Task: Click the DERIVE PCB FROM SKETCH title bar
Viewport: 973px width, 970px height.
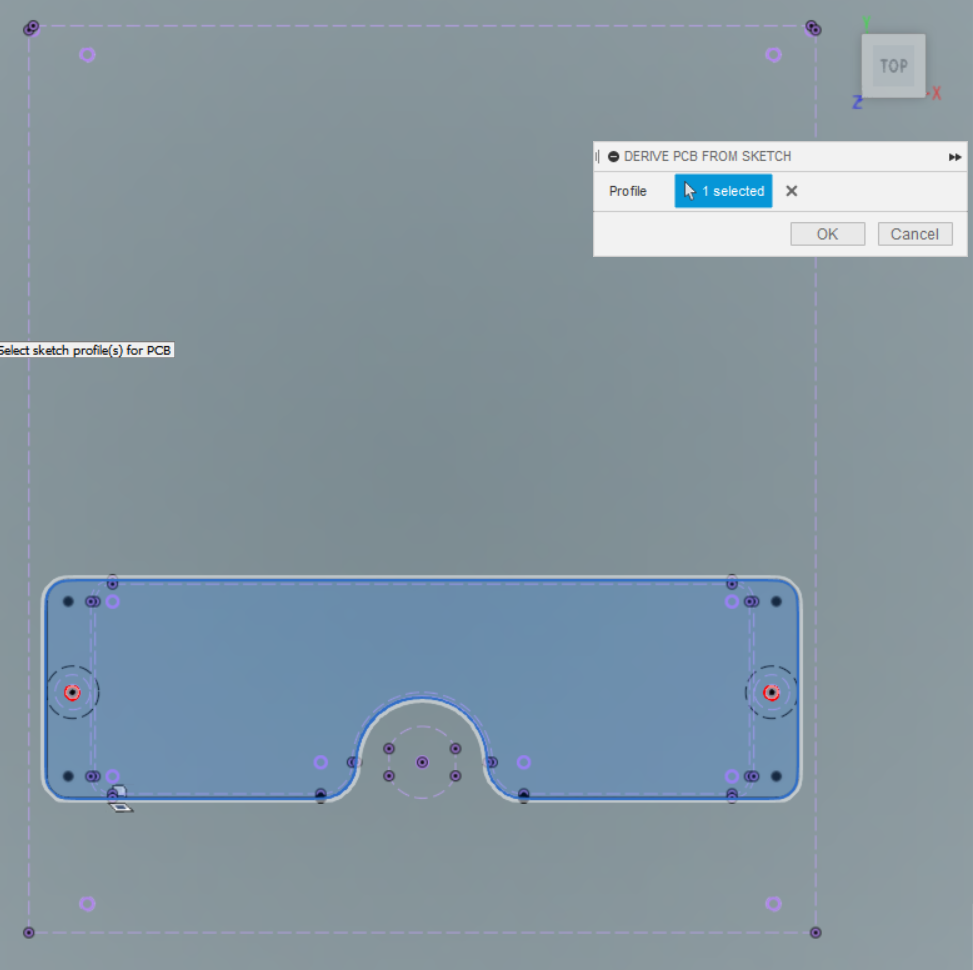Action: tap(707, 156)
